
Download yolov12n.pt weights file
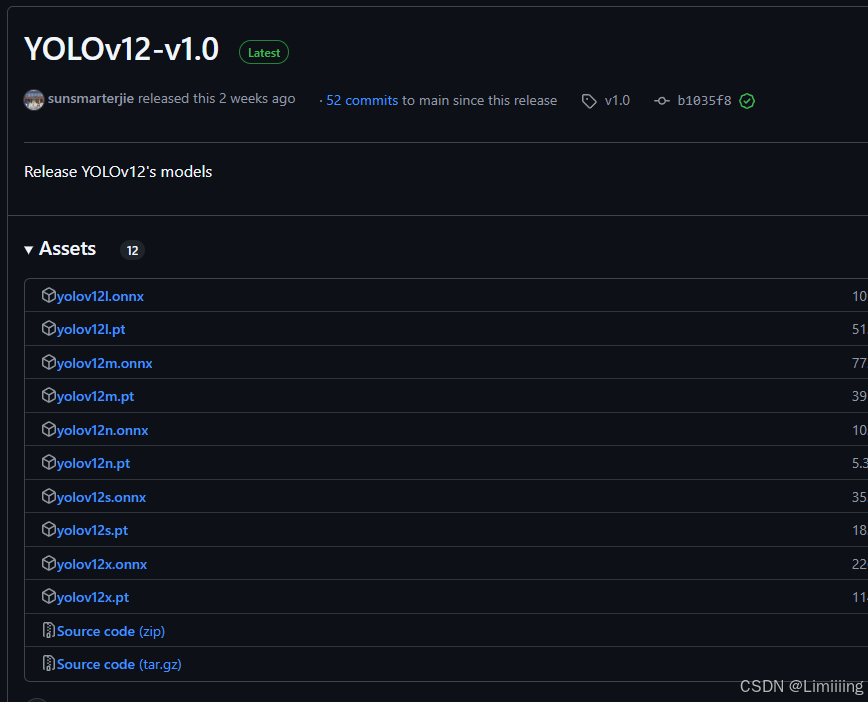93,463
